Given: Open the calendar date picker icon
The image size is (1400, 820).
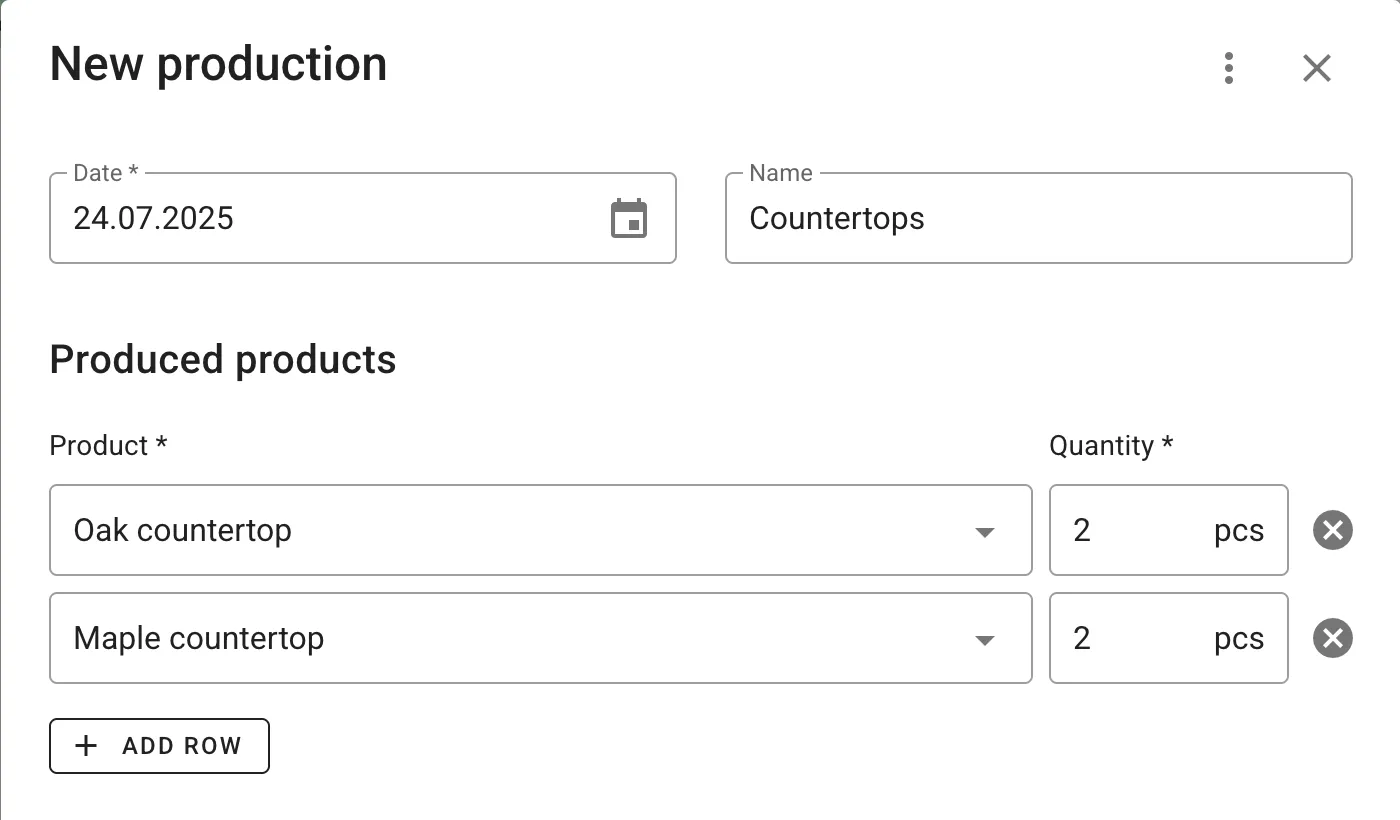Looking at the screenshot, I should click(x=629, y=219).
